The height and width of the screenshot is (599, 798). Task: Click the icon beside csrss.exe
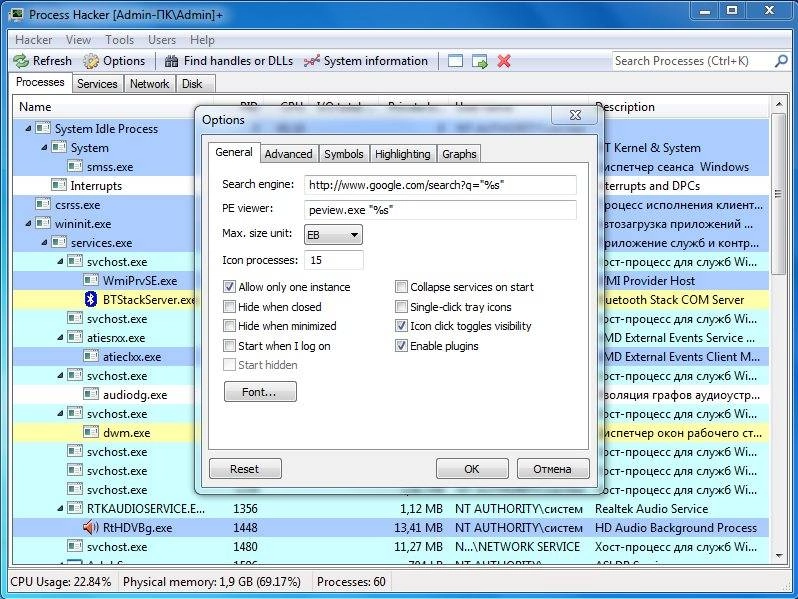[43, 205]
